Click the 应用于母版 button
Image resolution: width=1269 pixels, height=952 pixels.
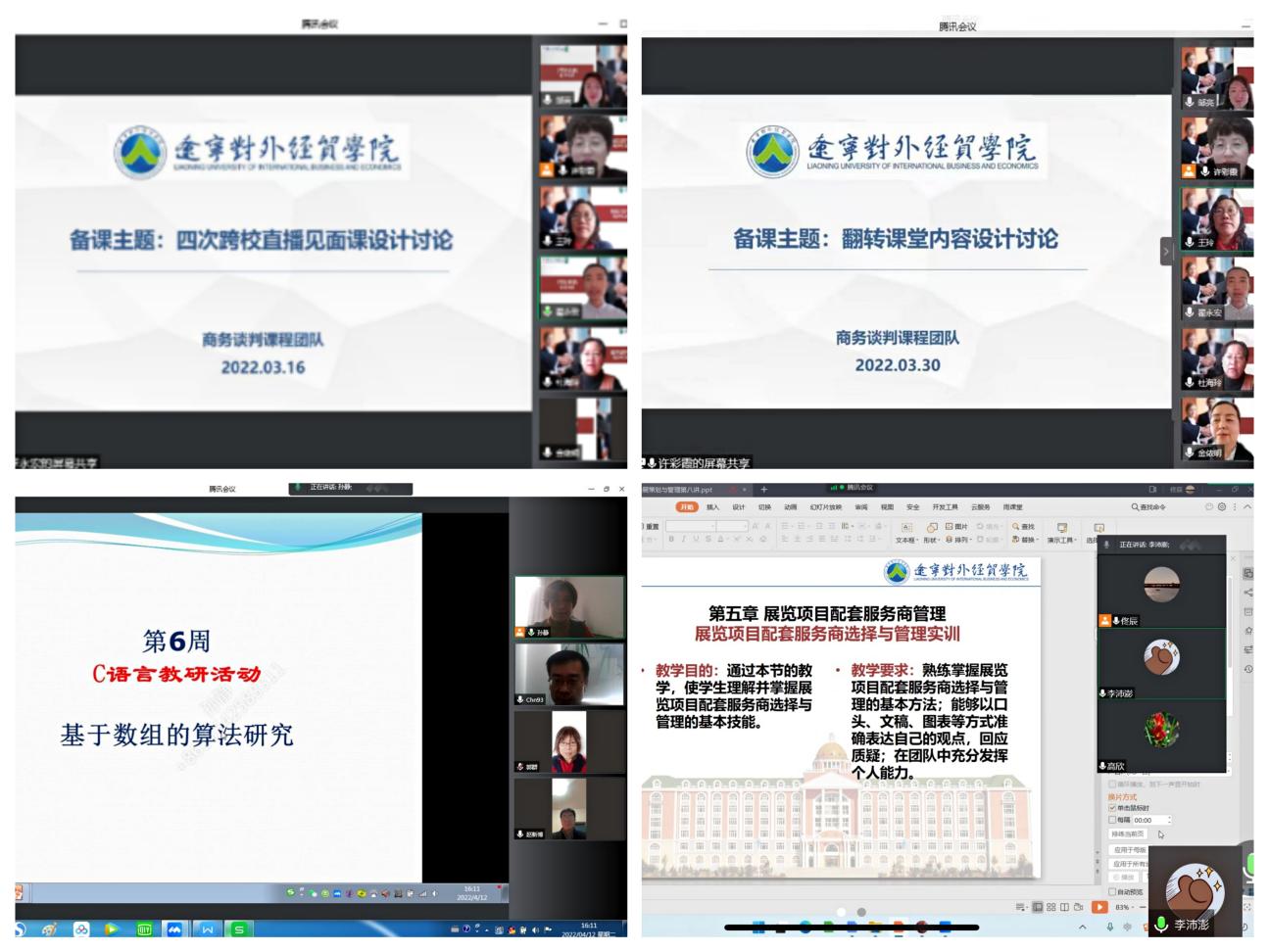coord(1129,850)
